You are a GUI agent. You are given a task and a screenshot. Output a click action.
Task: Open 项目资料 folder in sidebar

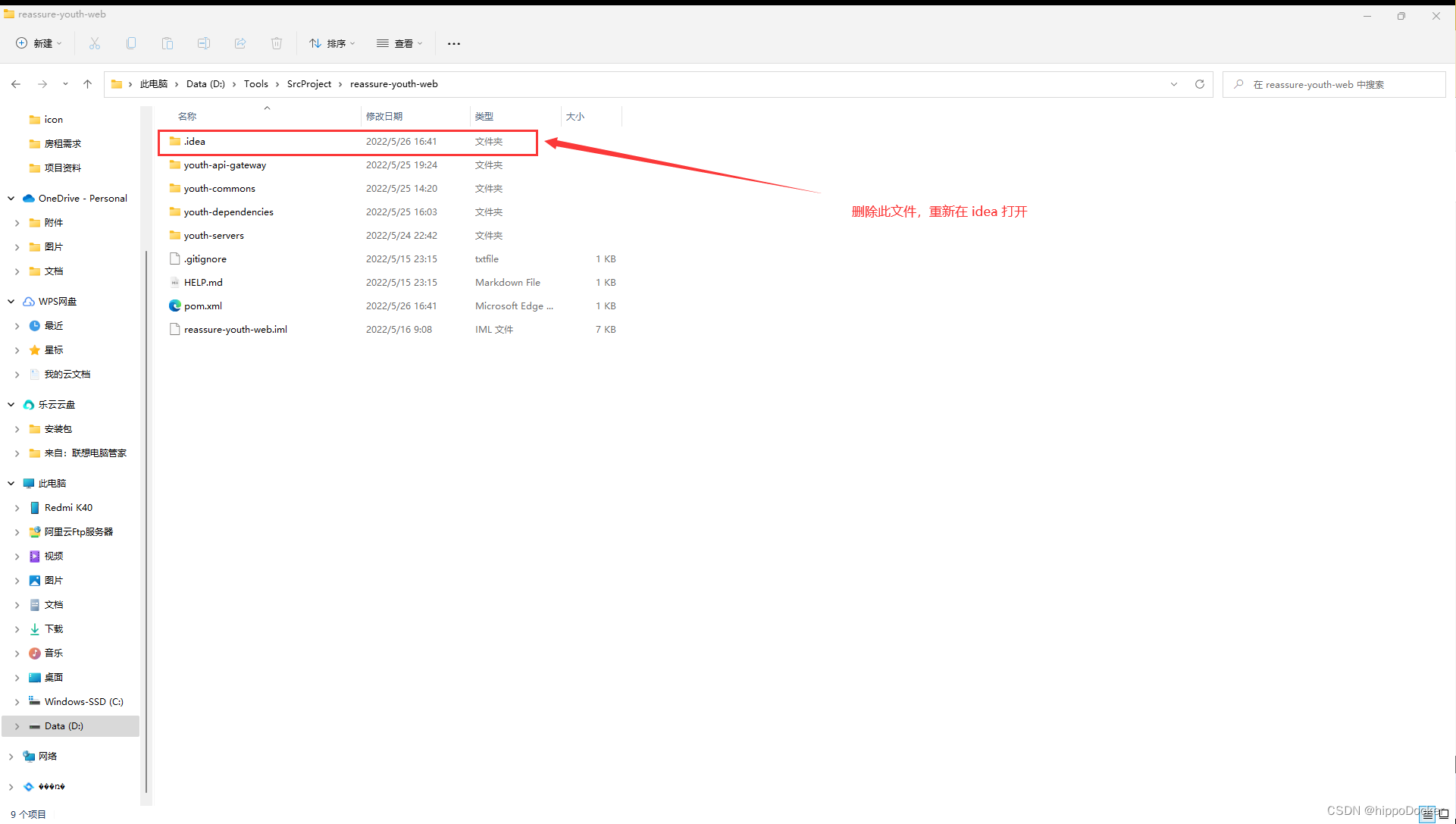pos(62,168)
